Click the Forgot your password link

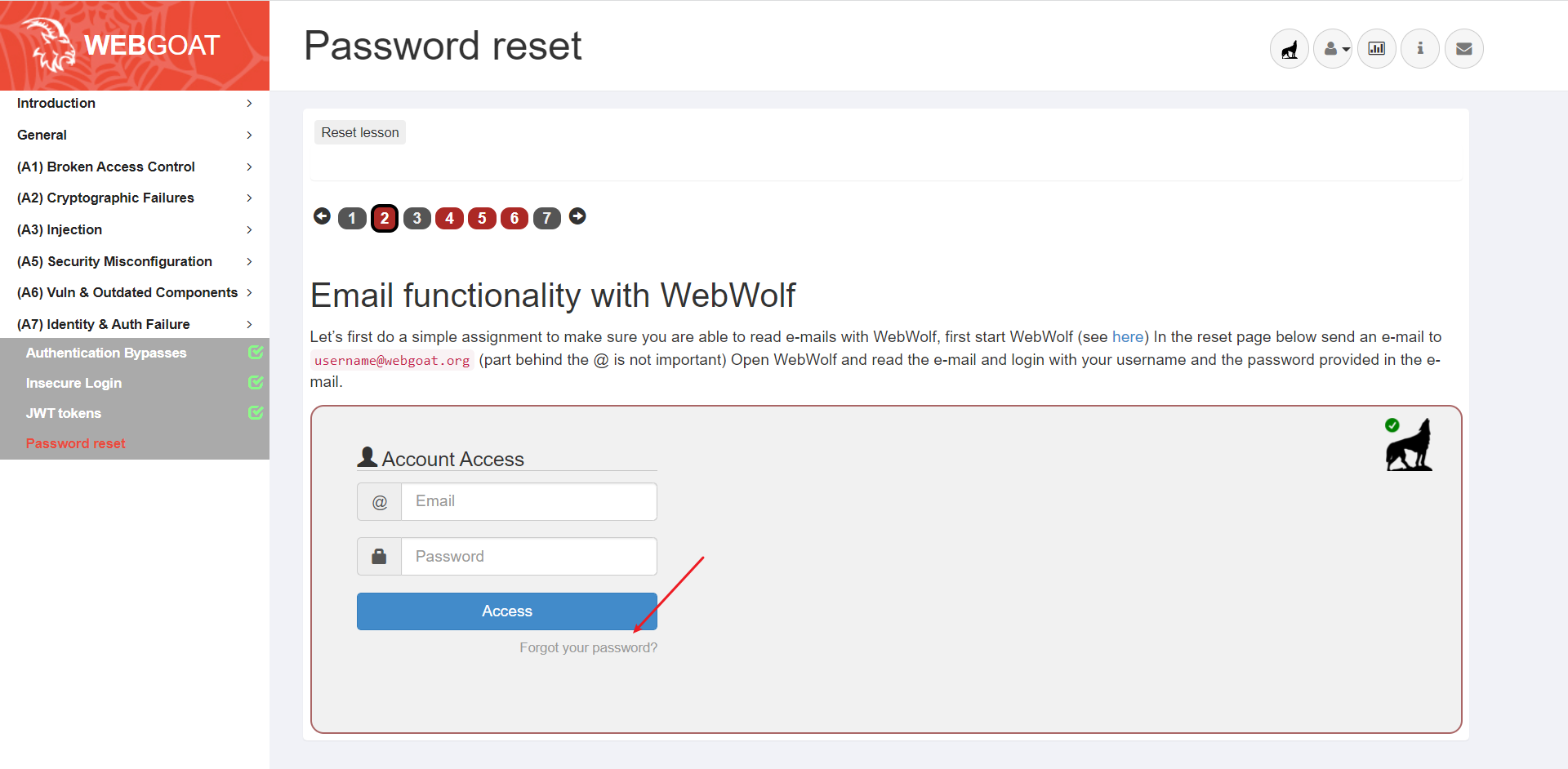588,647
